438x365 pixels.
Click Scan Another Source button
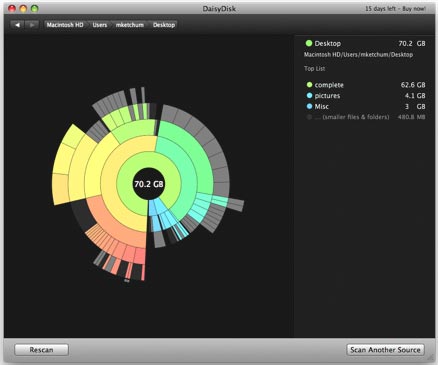(x=385, y=350)
